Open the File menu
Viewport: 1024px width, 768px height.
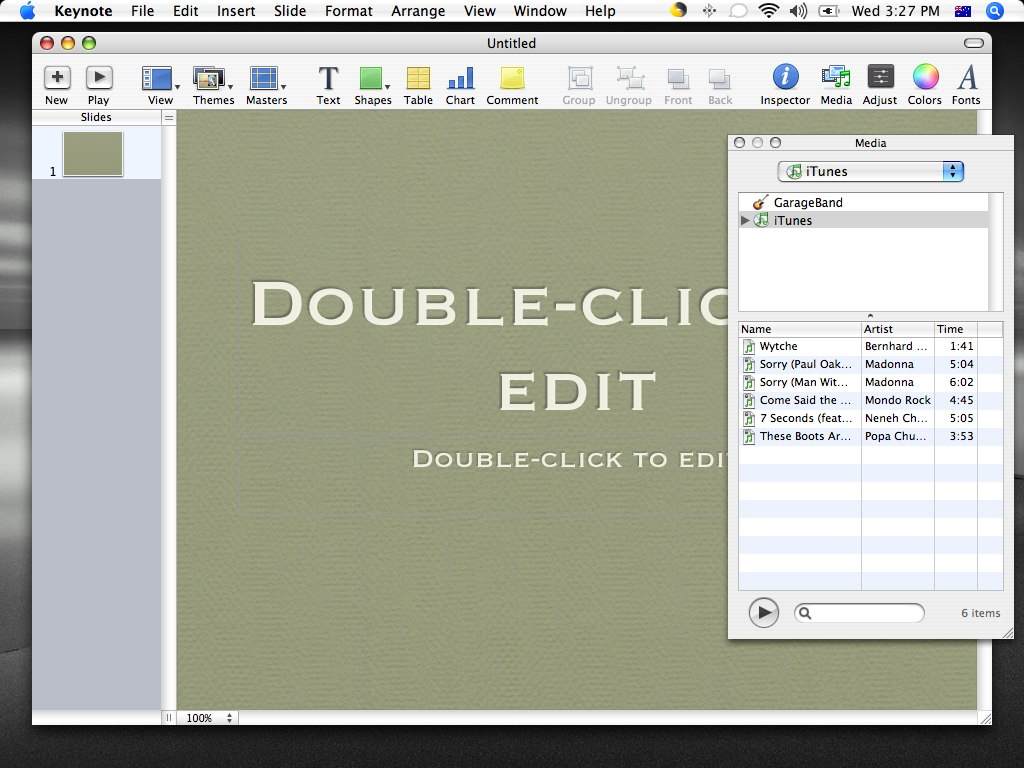[142, 11]
